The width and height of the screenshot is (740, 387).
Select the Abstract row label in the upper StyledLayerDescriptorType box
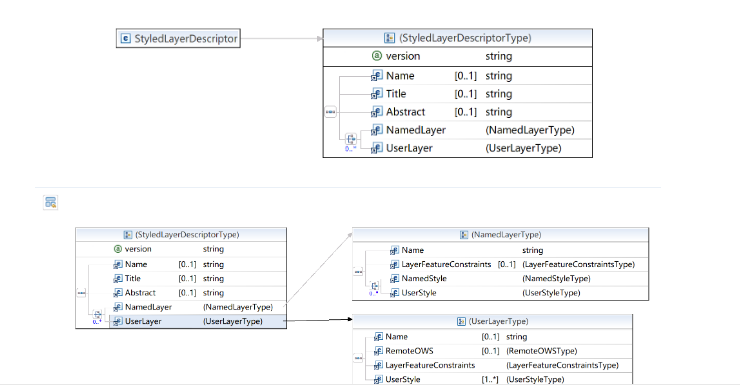coord(405,112)
